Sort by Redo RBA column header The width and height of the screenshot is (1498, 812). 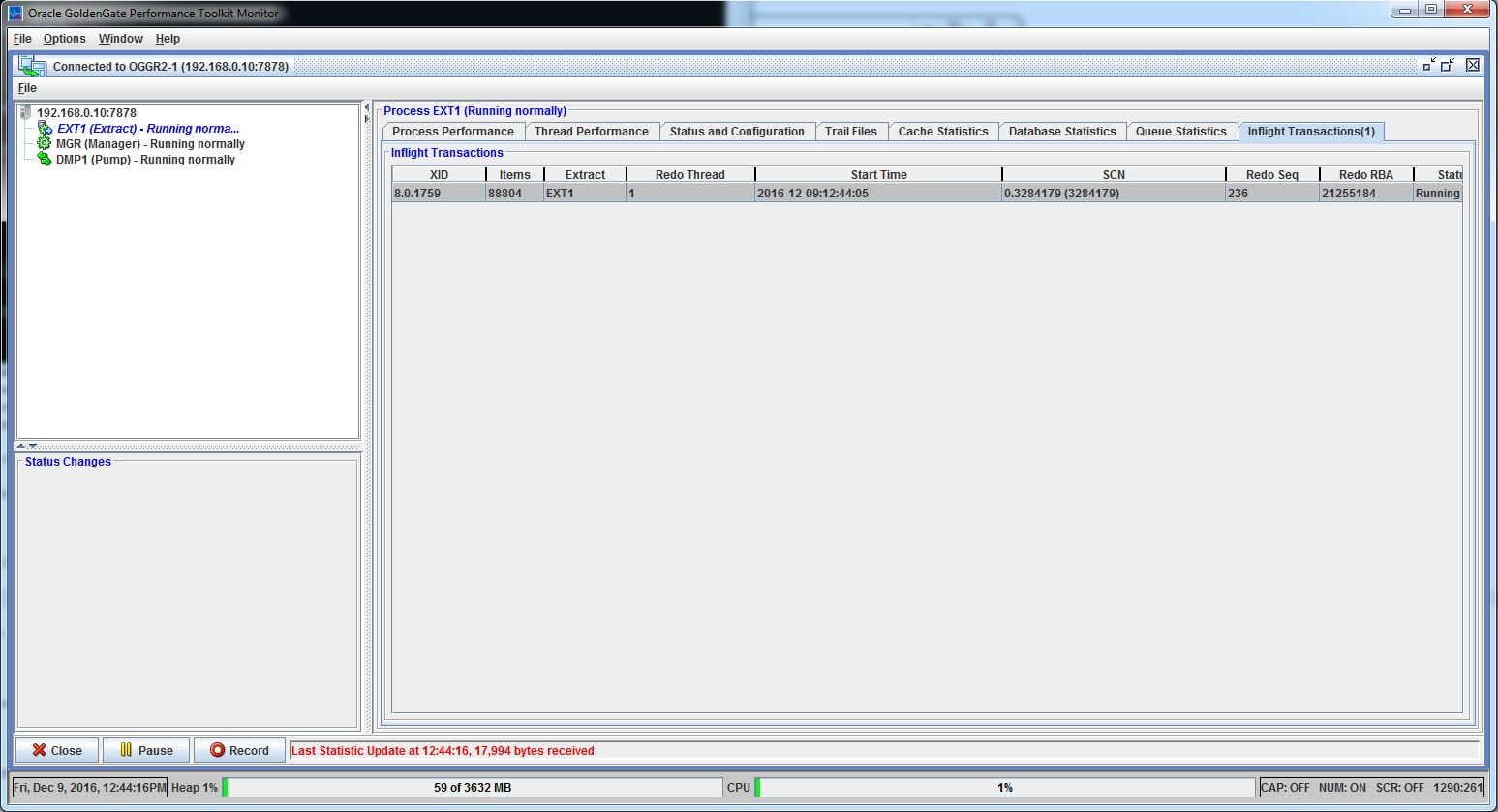1366,175
